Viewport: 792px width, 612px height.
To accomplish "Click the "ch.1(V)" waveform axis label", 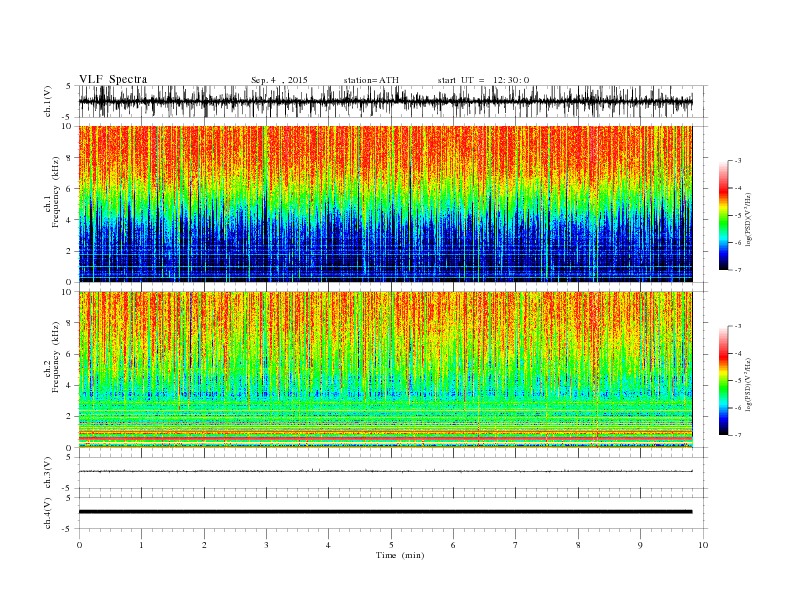I will pyautogui.click(x=48, y=101).
